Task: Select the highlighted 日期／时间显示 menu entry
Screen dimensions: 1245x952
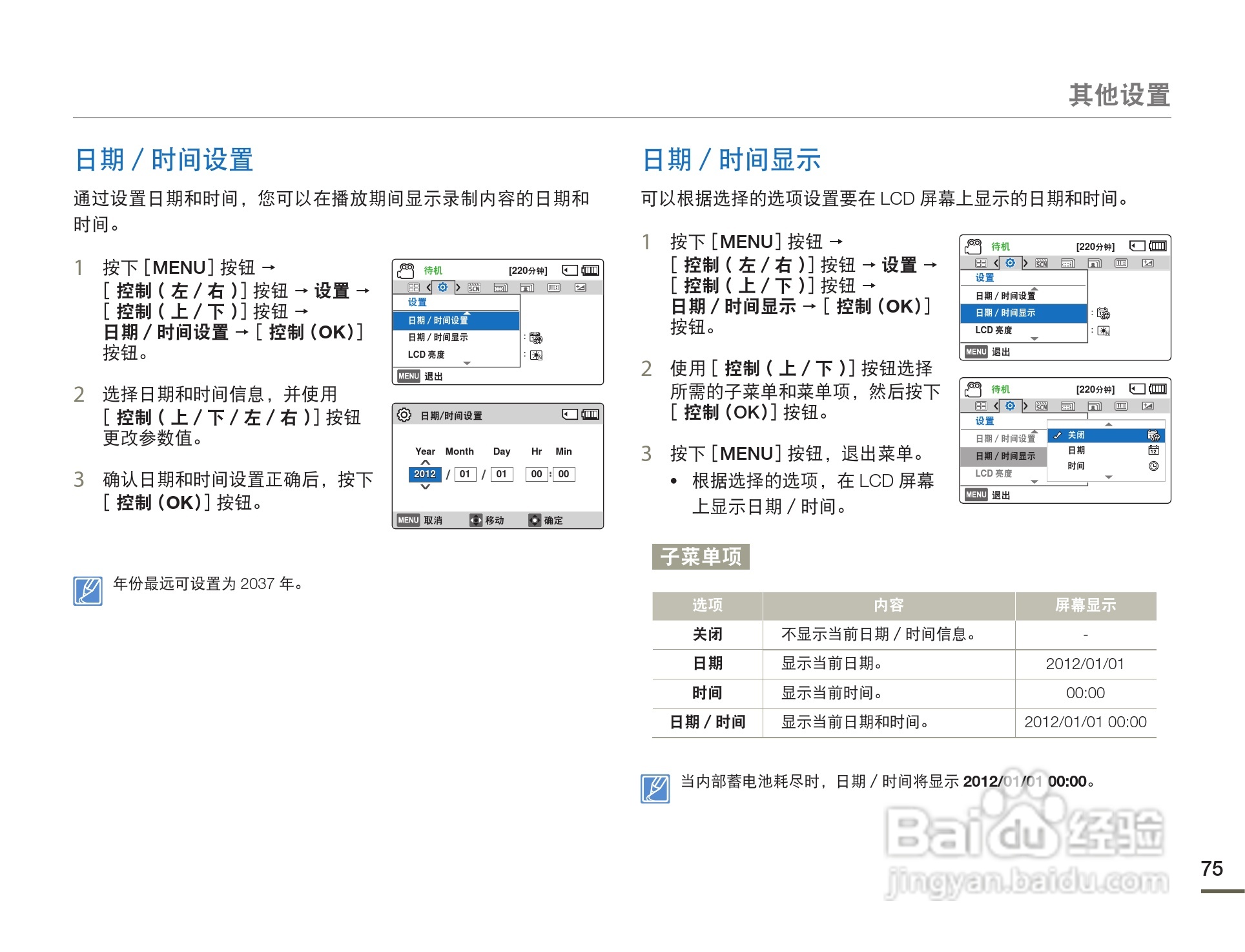Action: 1007,313
